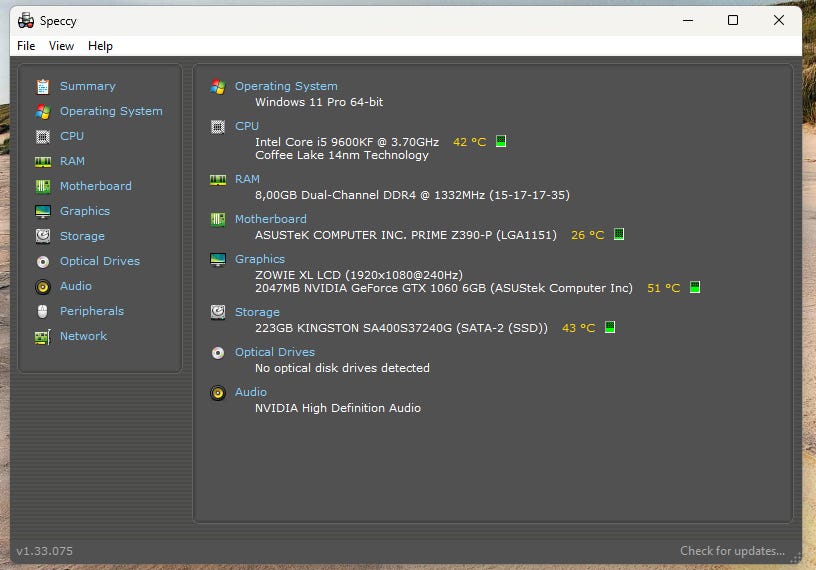Click the Motherboard heading link in summary
This screenshot has width=816, height=570.
(x=271, y=219)
